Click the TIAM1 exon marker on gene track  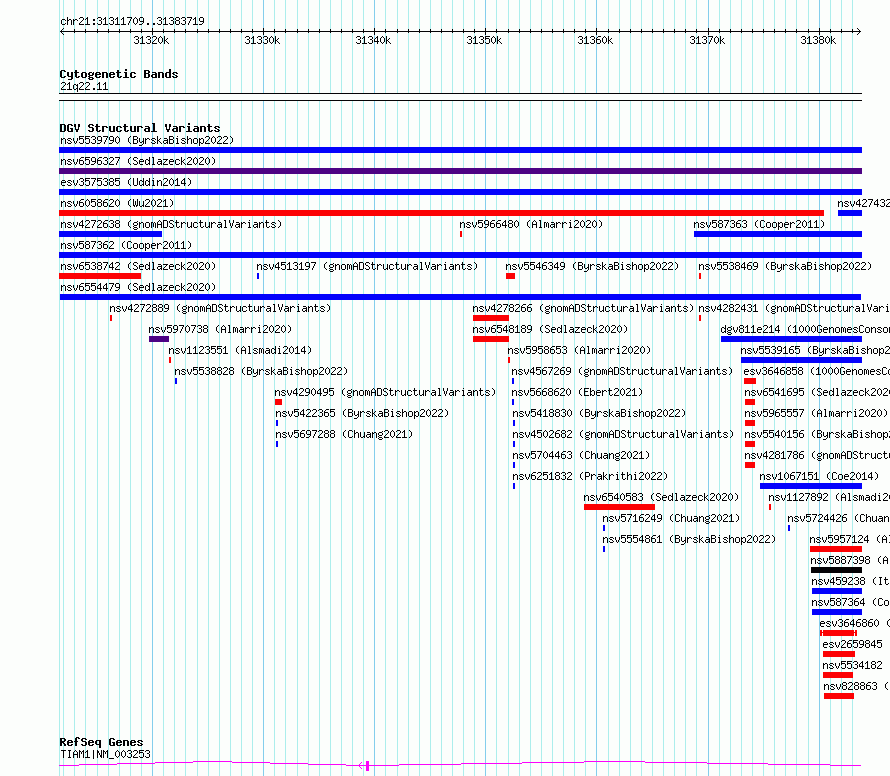coord(368,766)
